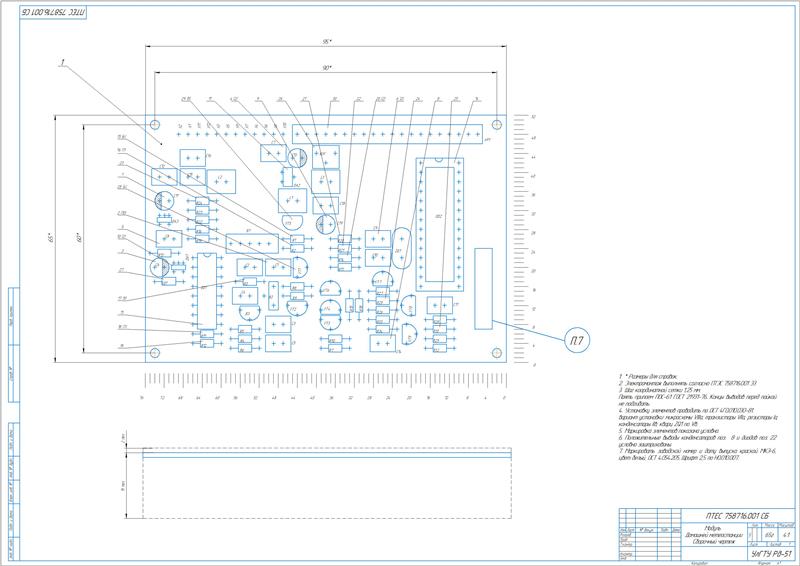The image size is (800, 566).
Task: Select the long pin connector along board top
Action: pos(387,134)
